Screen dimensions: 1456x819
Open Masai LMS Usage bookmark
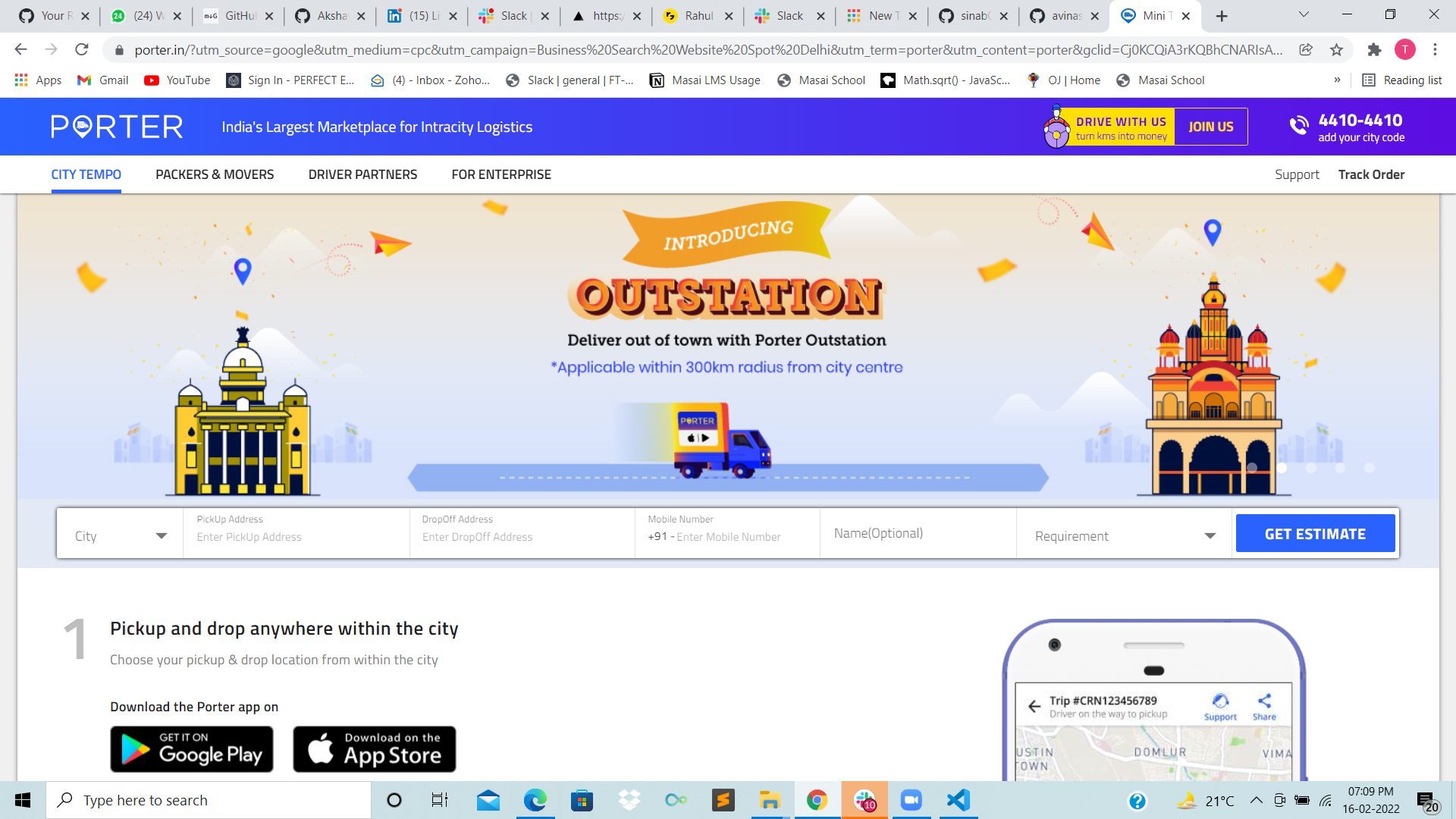click(705, 80)
